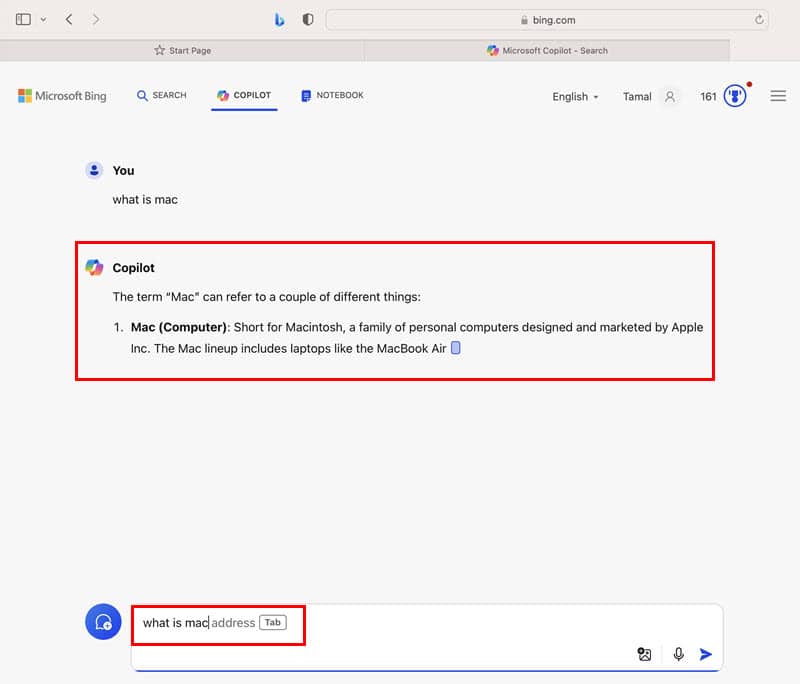Click "The term Mac can refer" sentence
Image resolution: width=800 pixels, height=684 pixels.
[266, 297]
